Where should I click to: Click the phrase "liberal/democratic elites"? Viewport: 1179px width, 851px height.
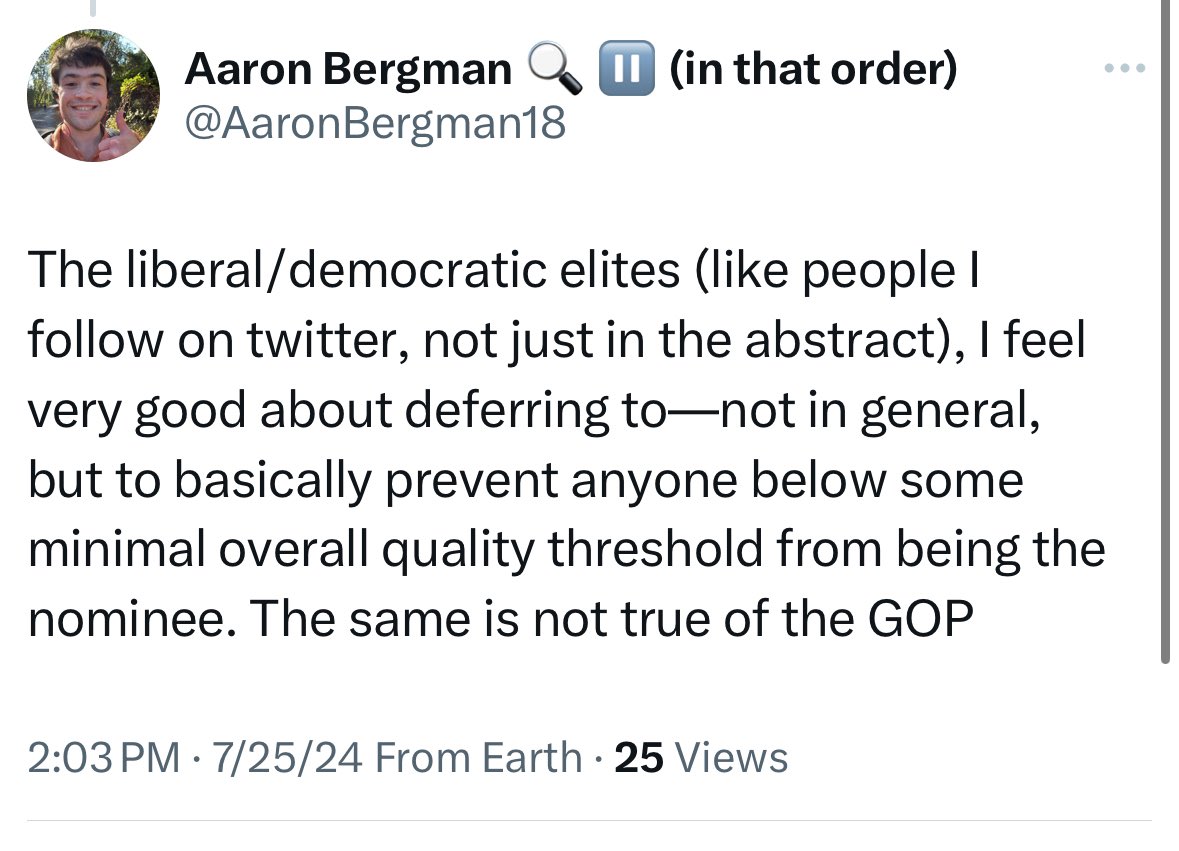[402, 270]
